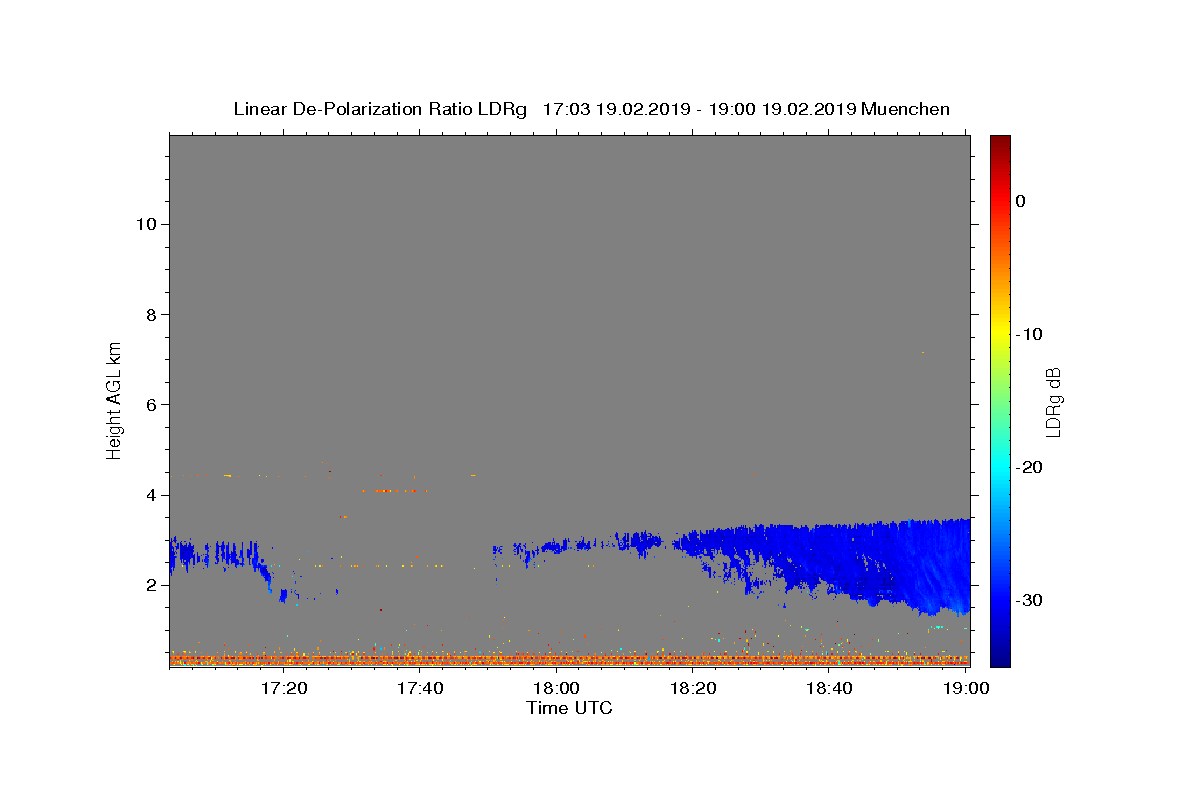Click the orange ground clutter band at plot bottom

[x=569, y=659]
